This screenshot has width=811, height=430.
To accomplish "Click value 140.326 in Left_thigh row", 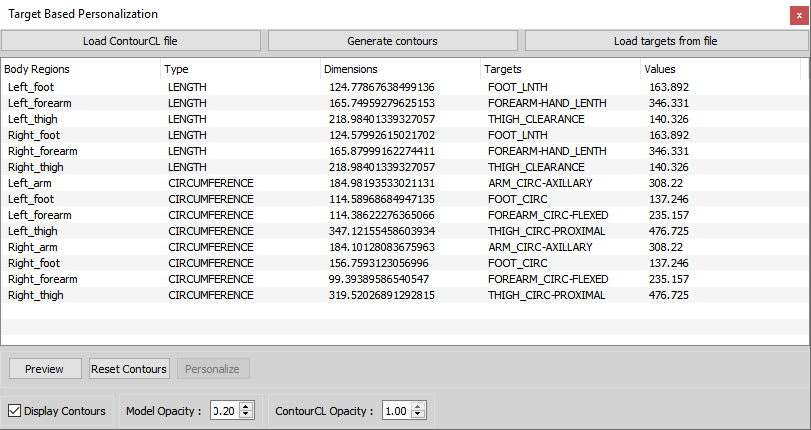I will tap(669, 119).
